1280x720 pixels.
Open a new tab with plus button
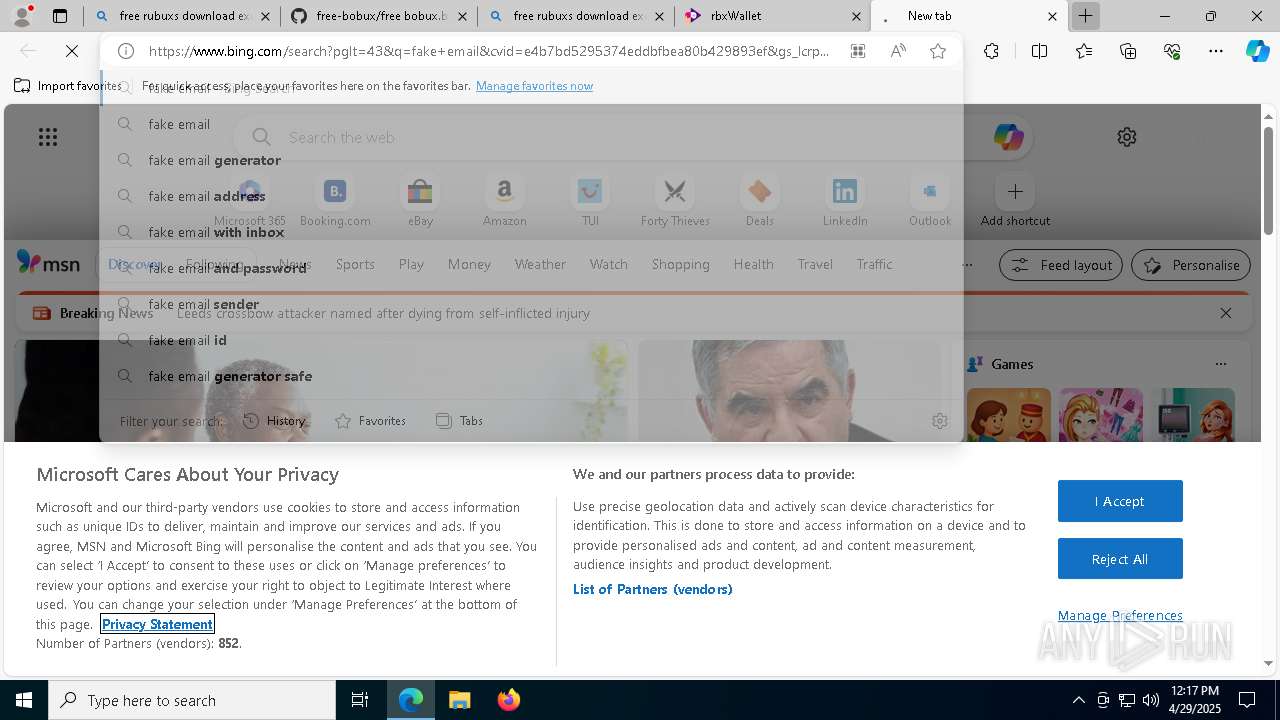pos(1085,16)
